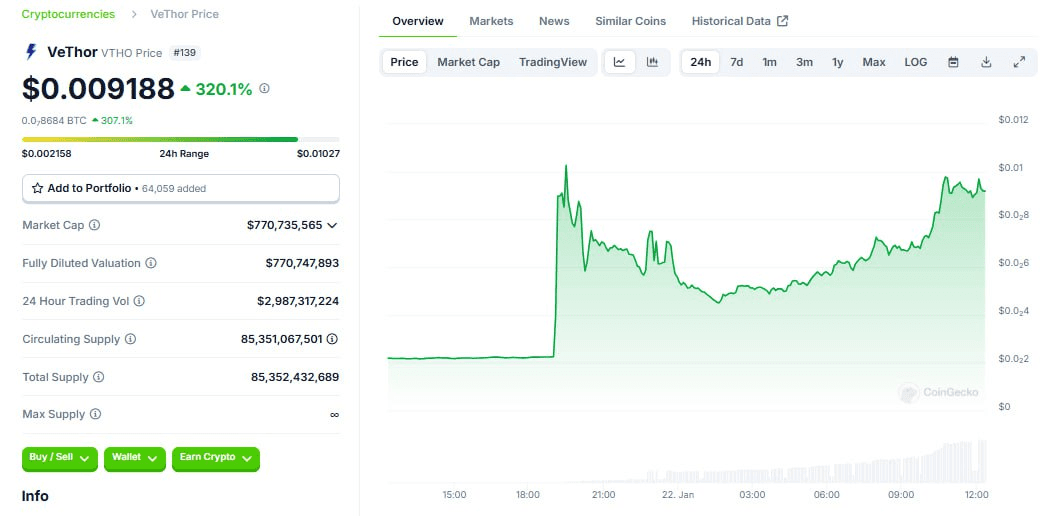Screen dimensions: 1046x516
Task: Open Max Supply info icon
Action: pyautogui.click(x=95, y=415)
